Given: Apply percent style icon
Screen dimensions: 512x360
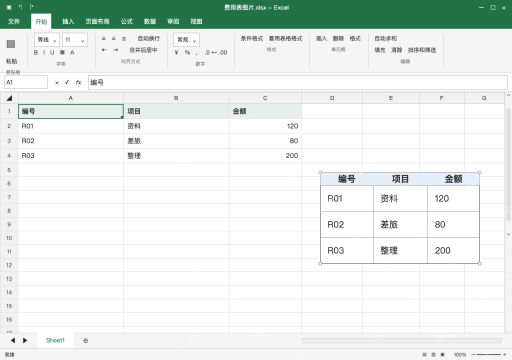Looking at the screenshot, I should tap(187, 52).
